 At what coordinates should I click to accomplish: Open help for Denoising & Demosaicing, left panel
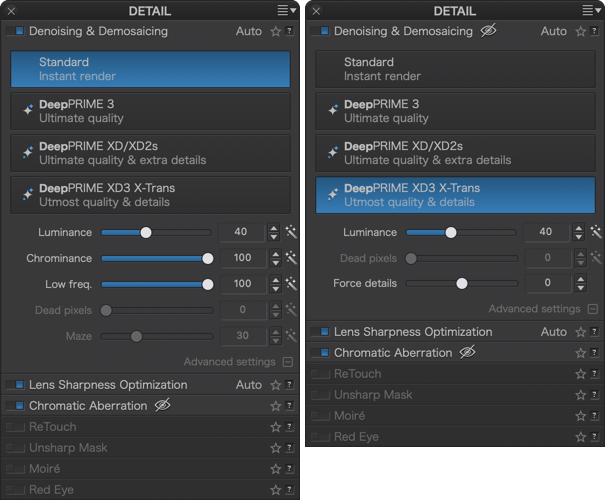(x=289, y=31)
